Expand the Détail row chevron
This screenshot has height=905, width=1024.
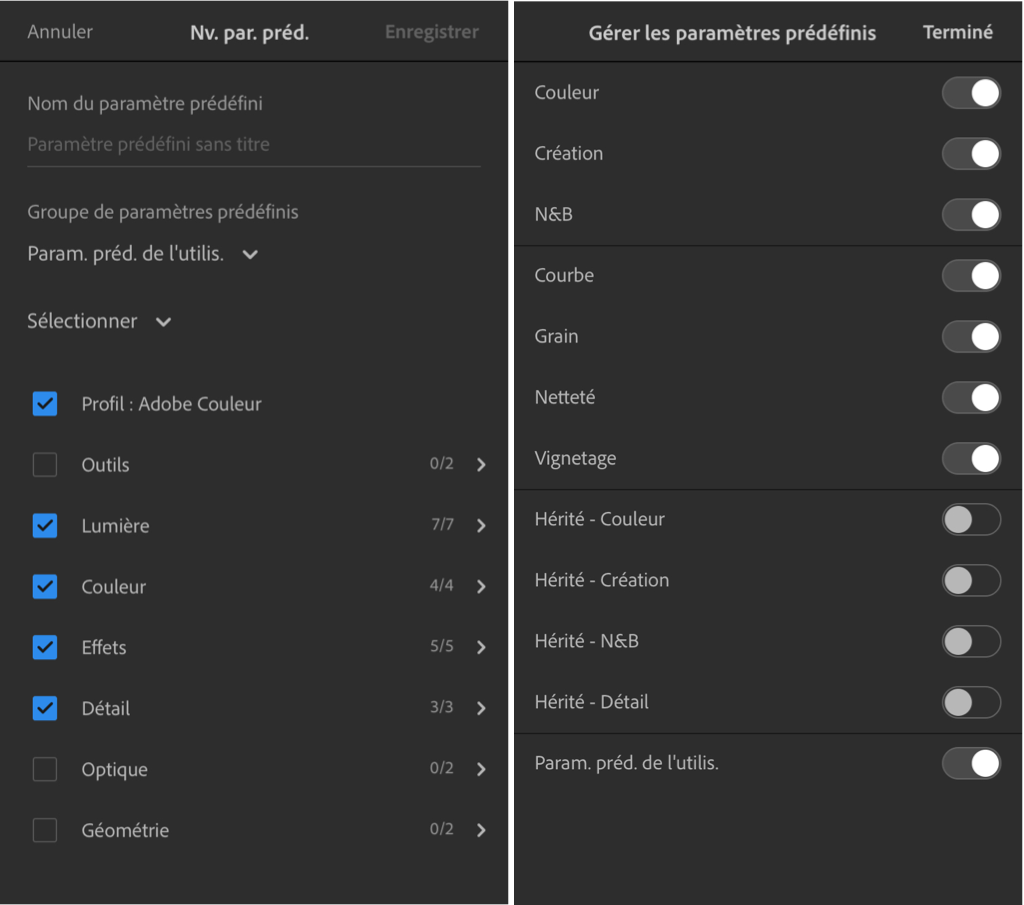click(481, 708)
